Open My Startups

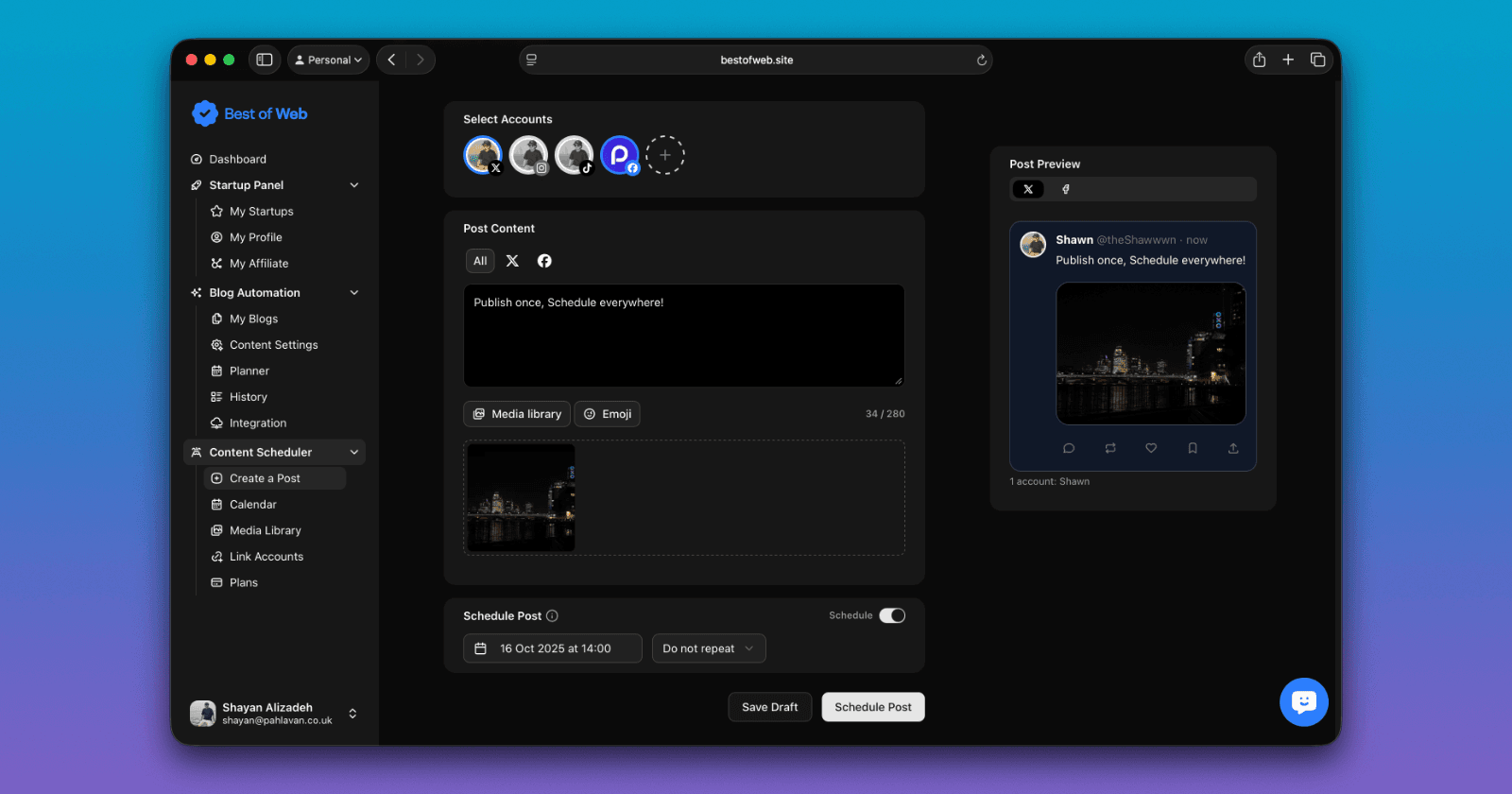pos(261,212)
